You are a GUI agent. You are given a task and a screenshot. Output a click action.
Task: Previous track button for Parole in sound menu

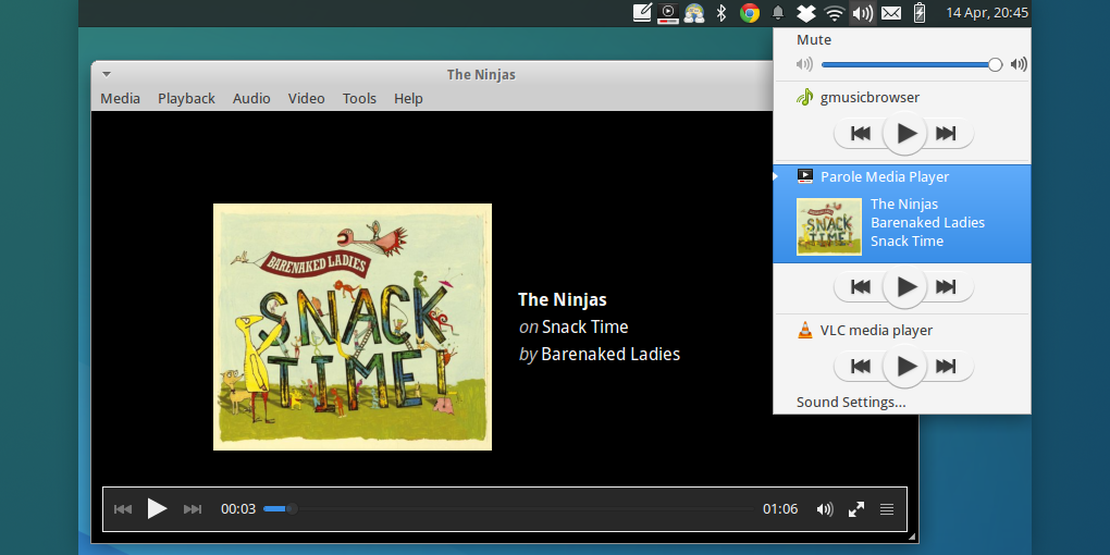[x=860, y=287]
